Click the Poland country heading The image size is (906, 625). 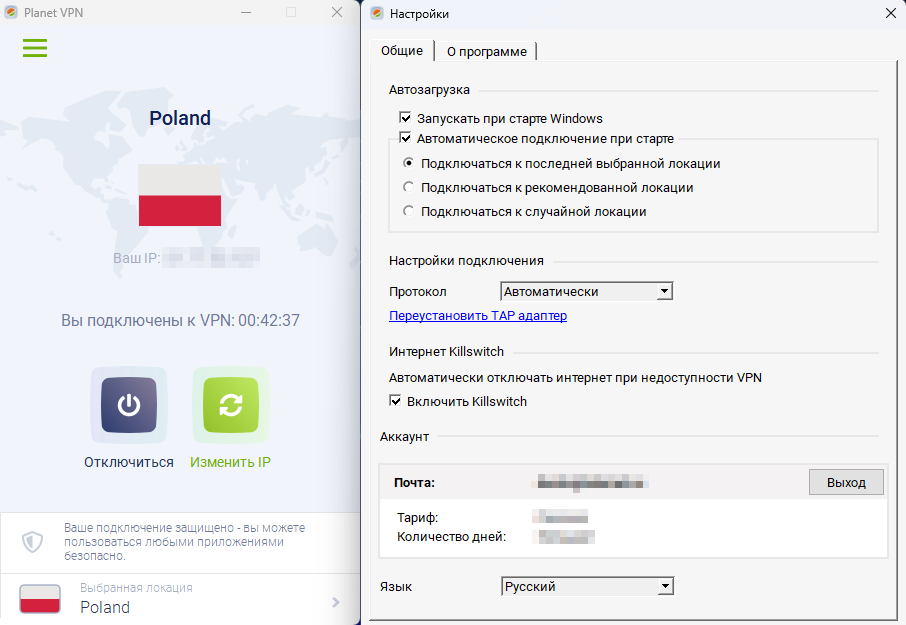(x=180, y=118)
